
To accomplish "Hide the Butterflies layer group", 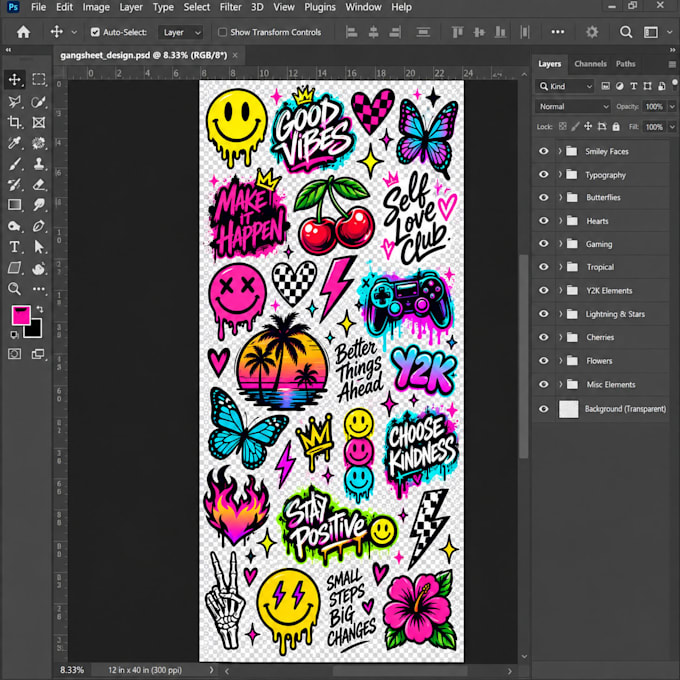I will coord(543,197).
